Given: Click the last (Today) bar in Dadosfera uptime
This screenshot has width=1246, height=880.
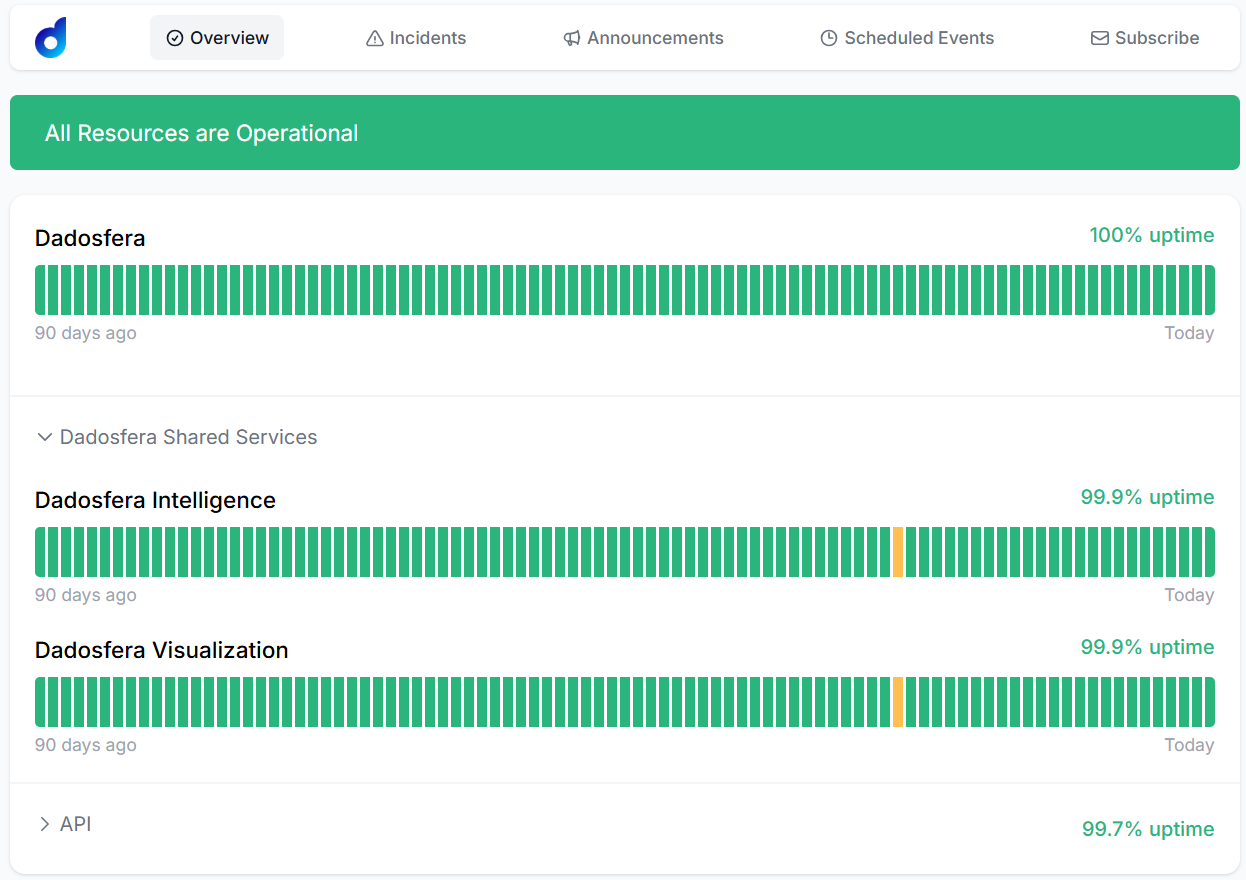Looking at the screenshot, I should 1210,290.
